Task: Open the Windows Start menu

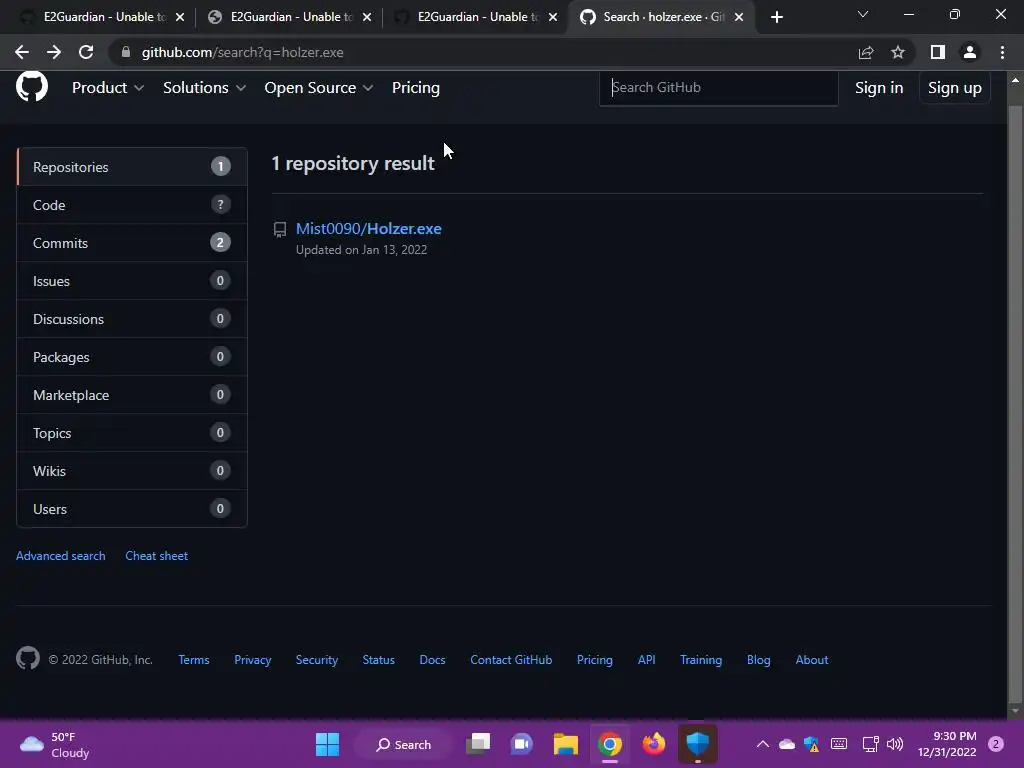Action: point(327,744)
